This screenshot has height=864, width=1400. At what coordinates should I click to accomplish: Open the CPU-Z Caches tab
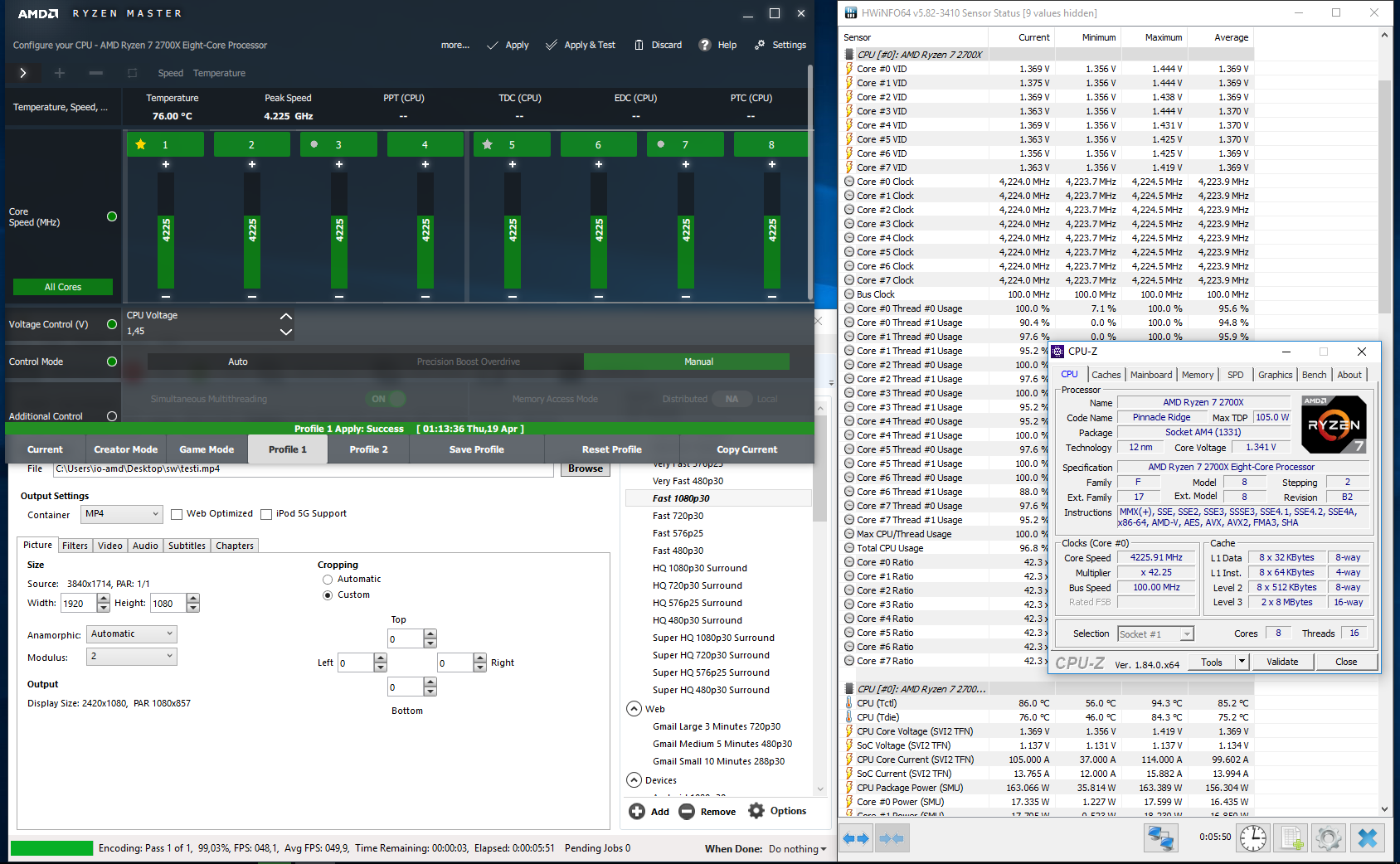coord(1106,375)
